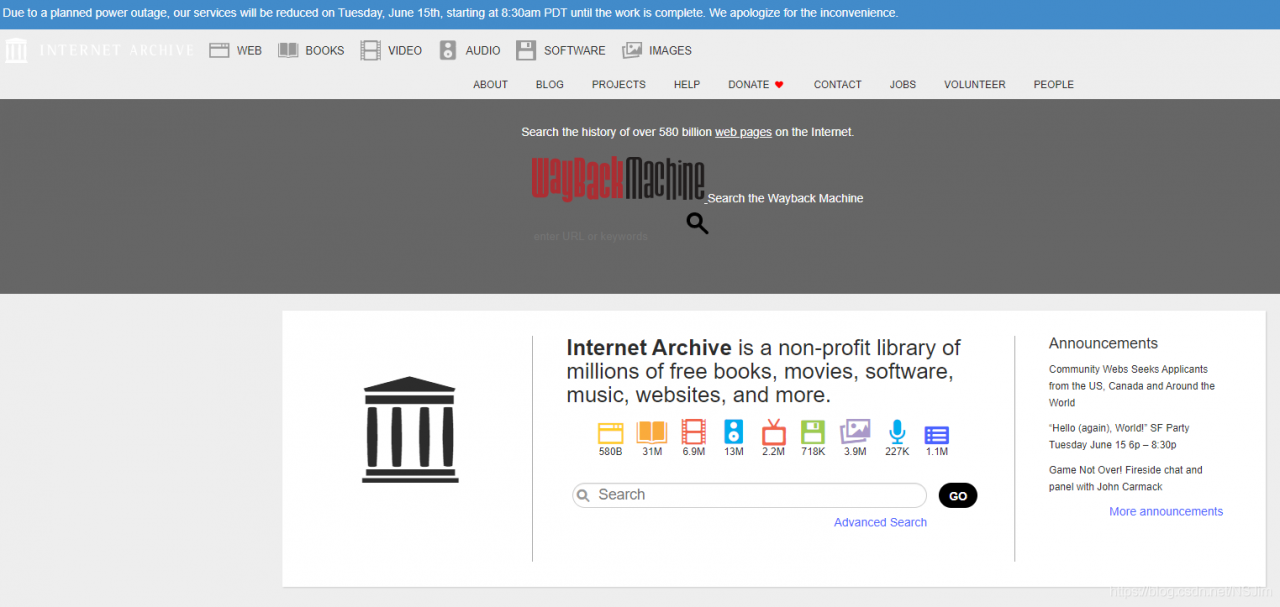Click the Wayback magnifying glass search icon
Screen dimensions: 1280x607
(697, 224)
